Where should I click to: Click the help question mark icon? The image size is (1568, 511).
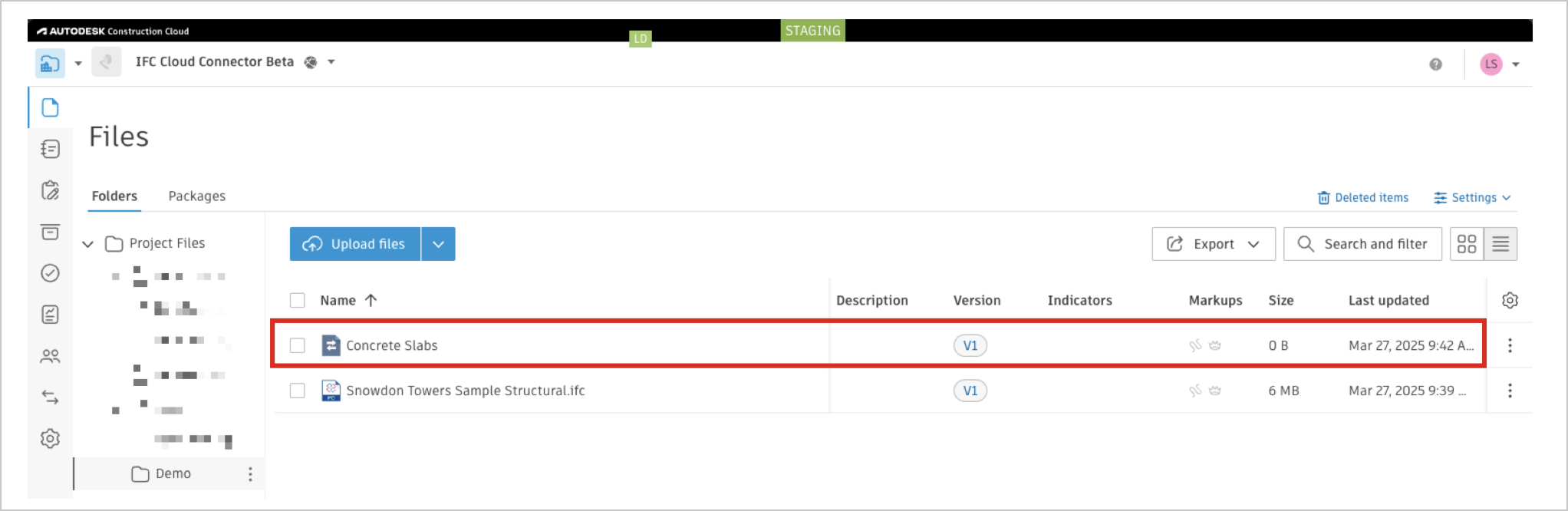click(x=1435, y=64)
